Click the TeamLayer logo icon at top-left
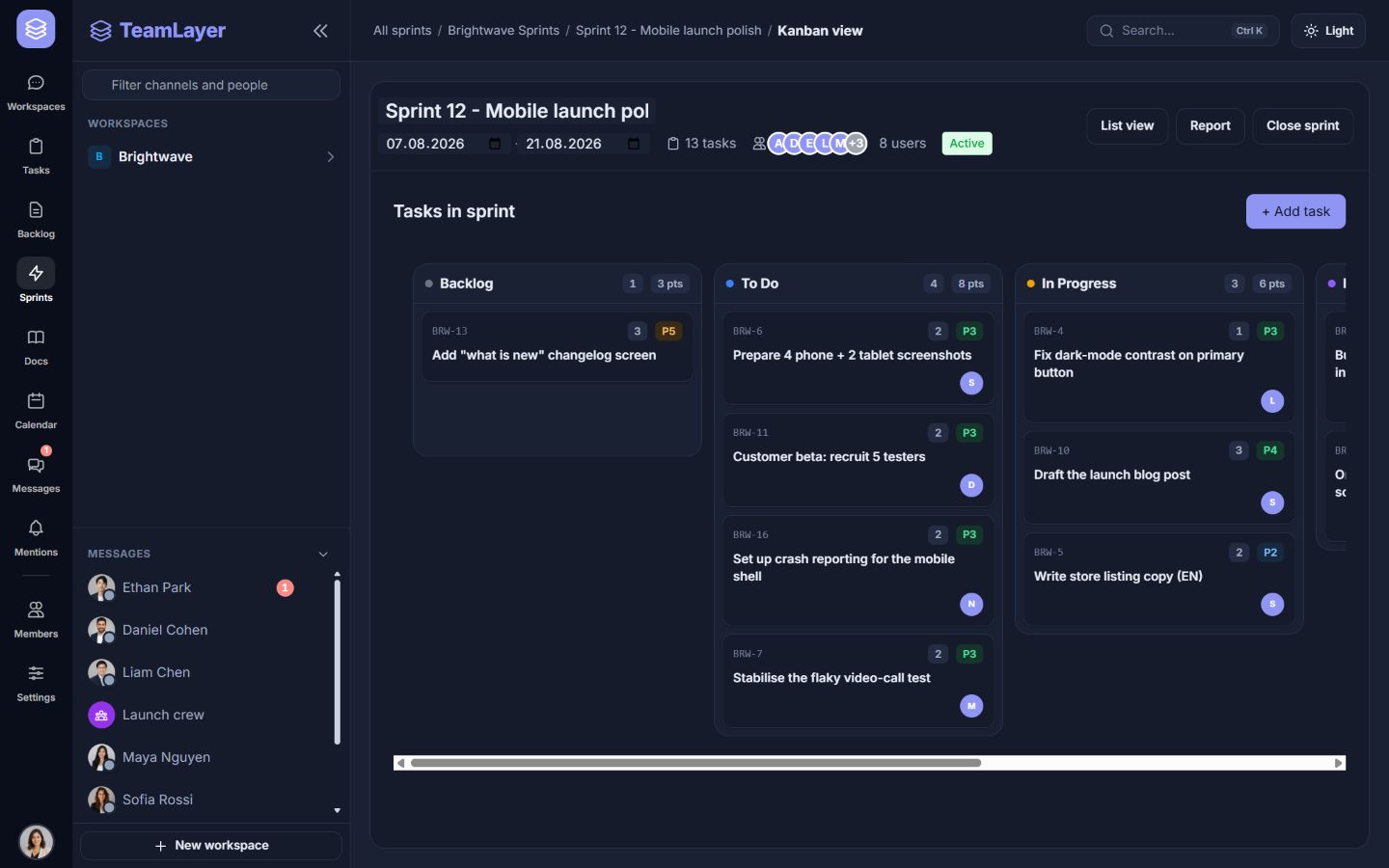This screenshot has width=1389, height=868. 36,29
